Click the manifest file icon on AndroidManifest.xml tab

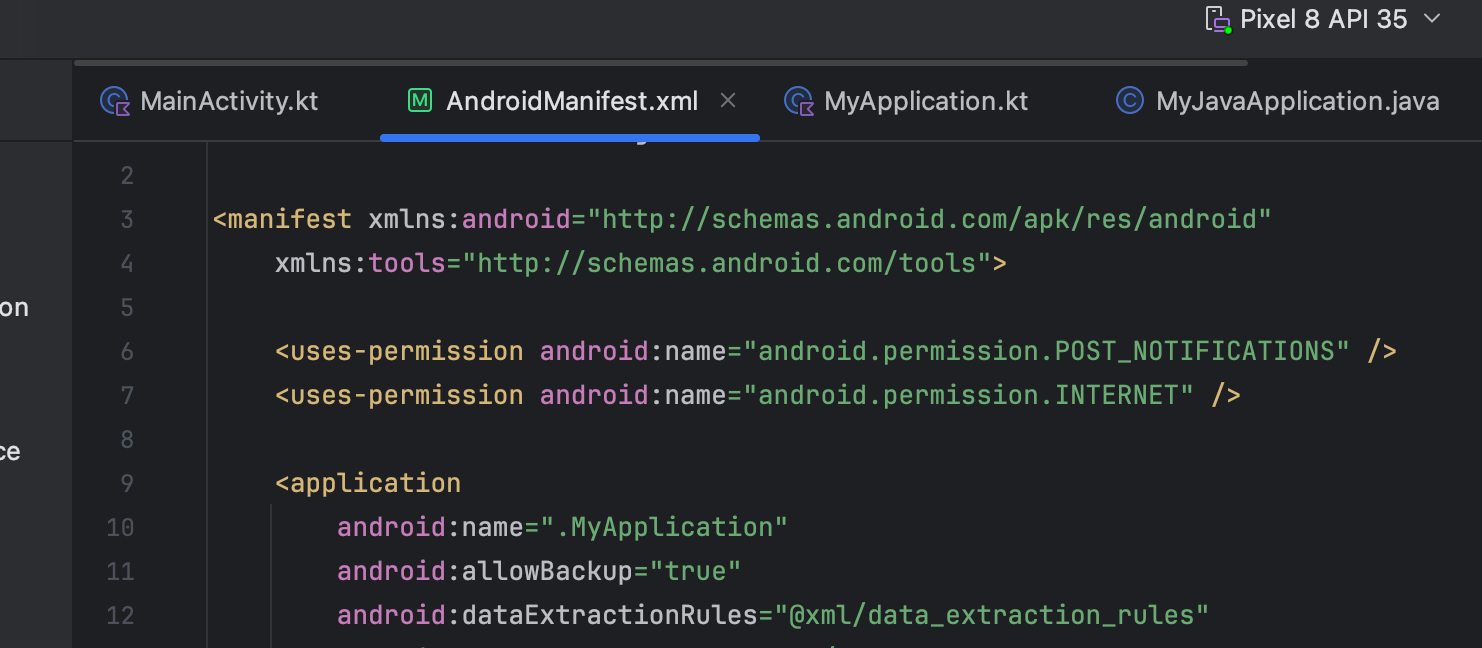coord(420,101)
